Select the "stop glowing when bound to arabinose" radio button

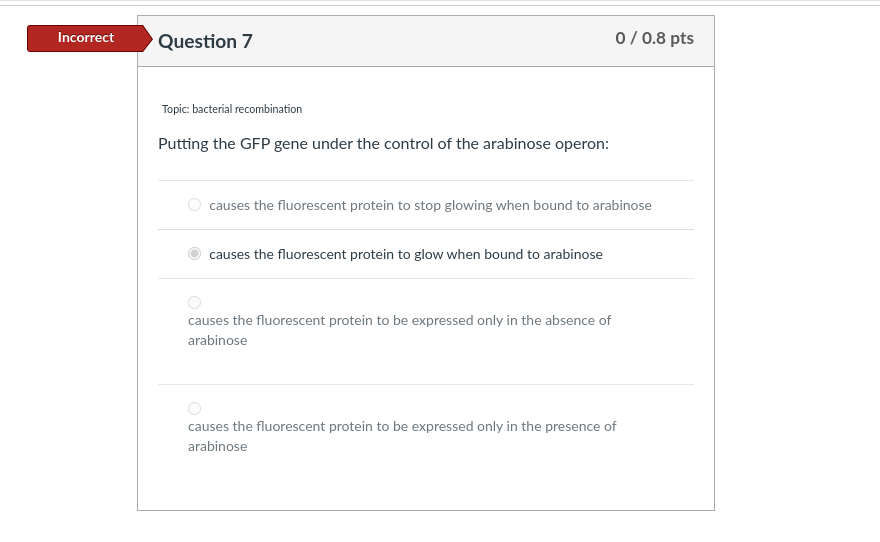[195, 205]
